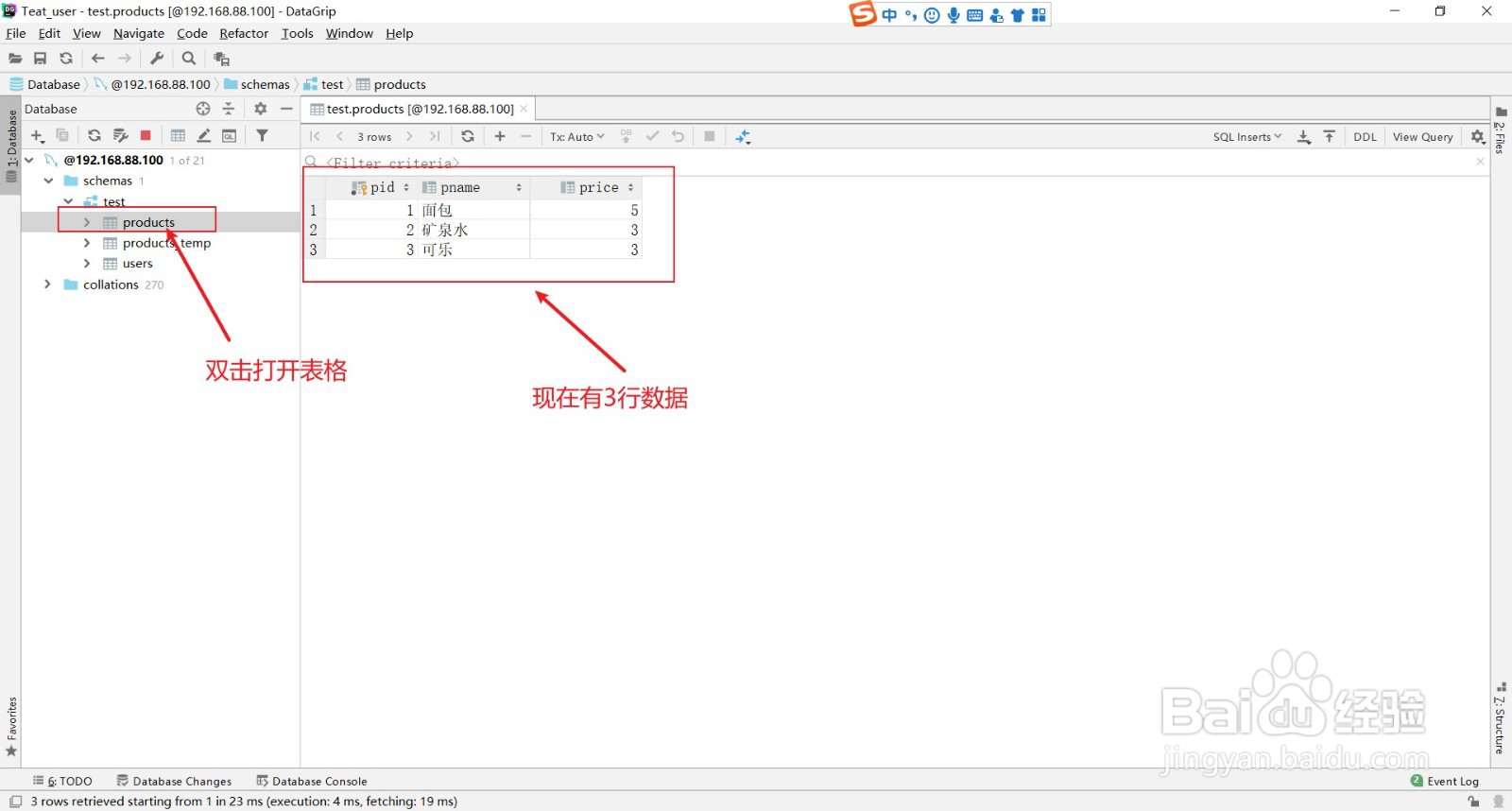
Task: Refresh the database tree
Action: click(94, 136)
